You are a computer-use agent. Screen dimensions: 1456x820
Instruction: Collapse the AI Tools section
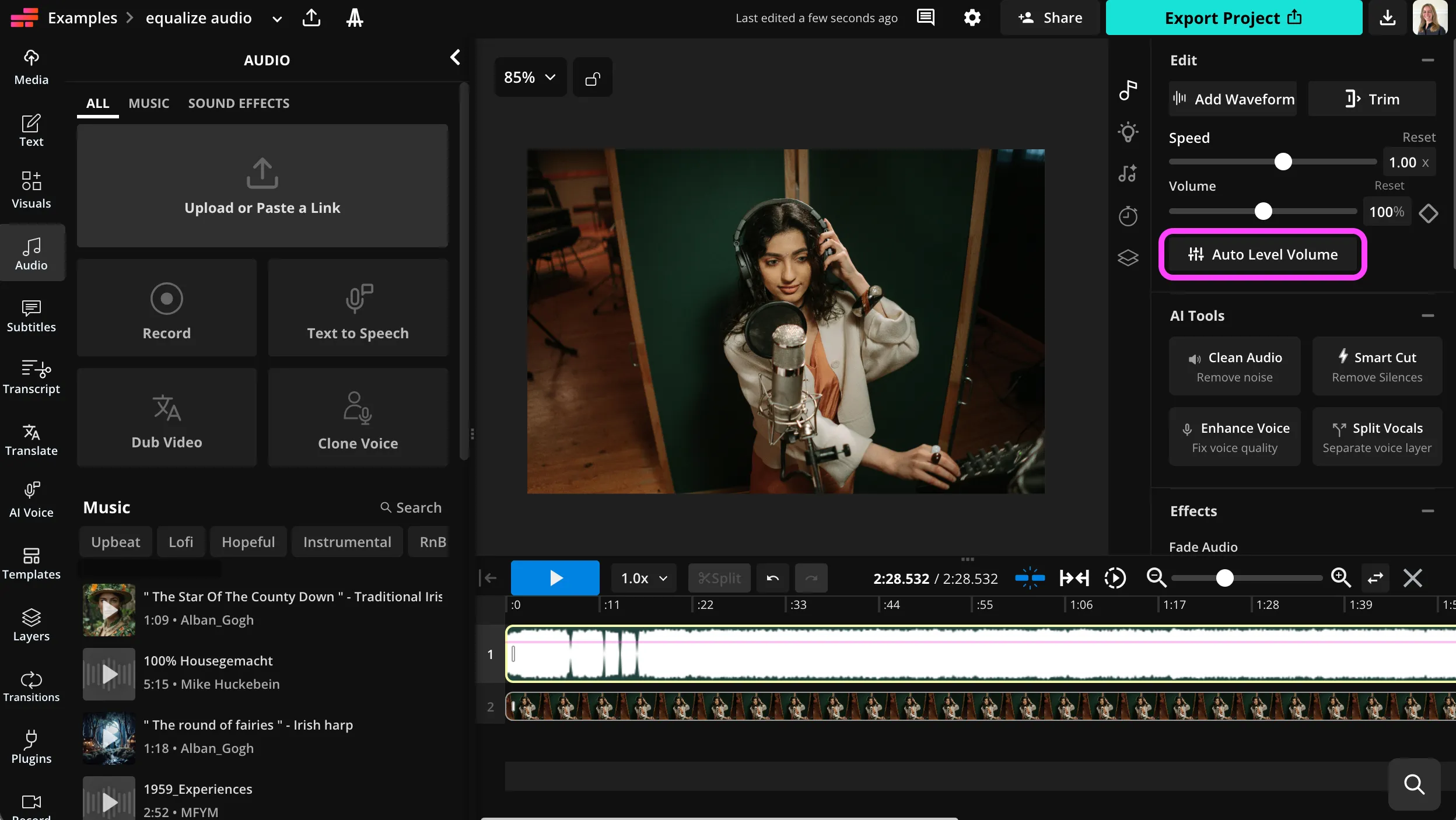pos(1427,316)
